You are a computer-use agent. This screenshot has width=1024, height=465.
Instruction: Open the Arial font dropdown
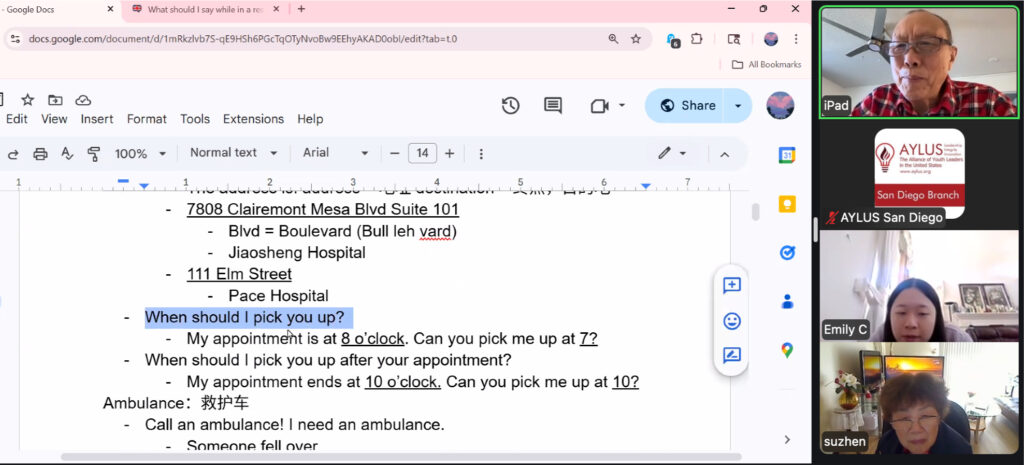[335, 153]
